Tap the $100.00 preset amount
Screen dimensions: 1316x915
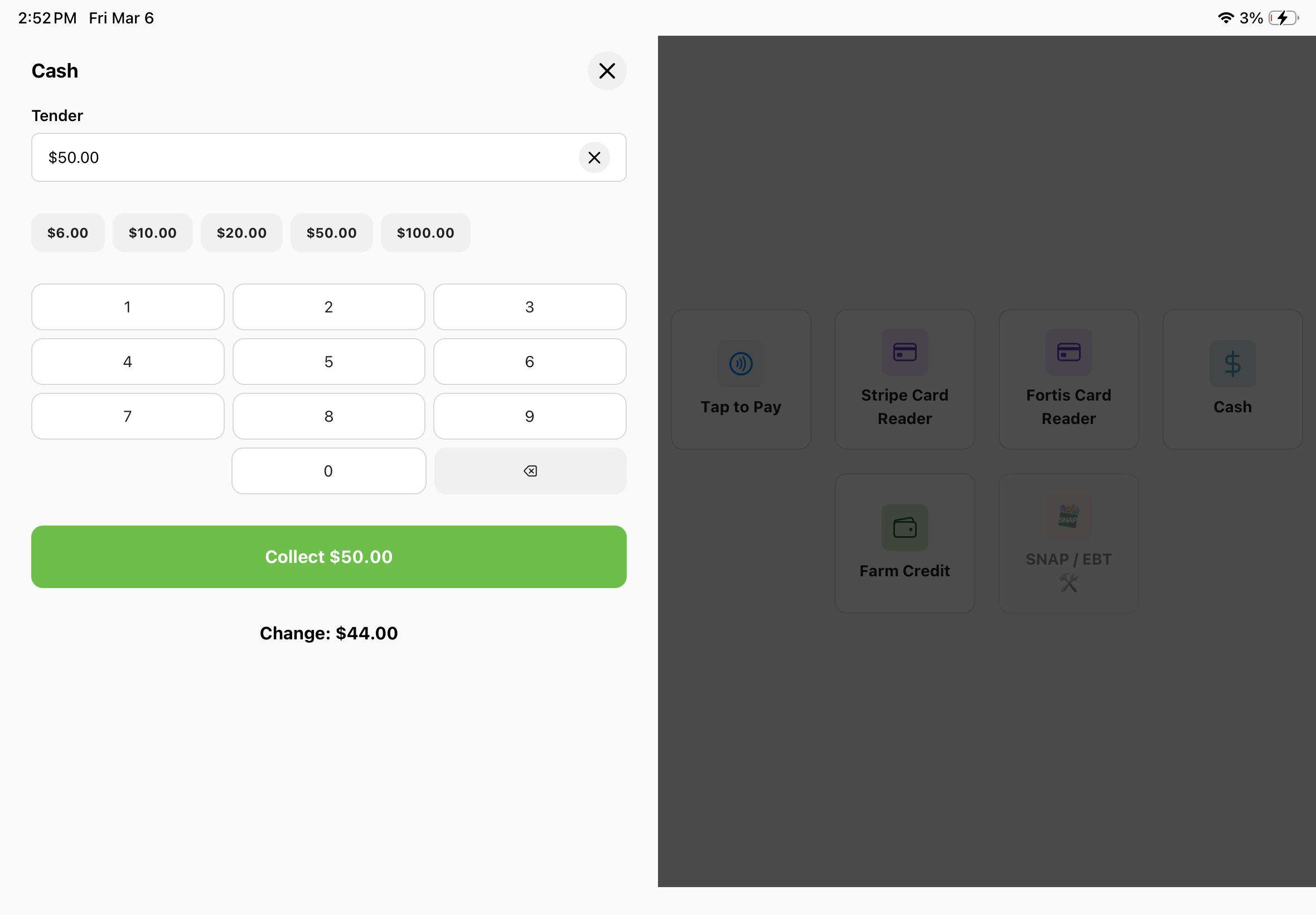tap(425, 233)
